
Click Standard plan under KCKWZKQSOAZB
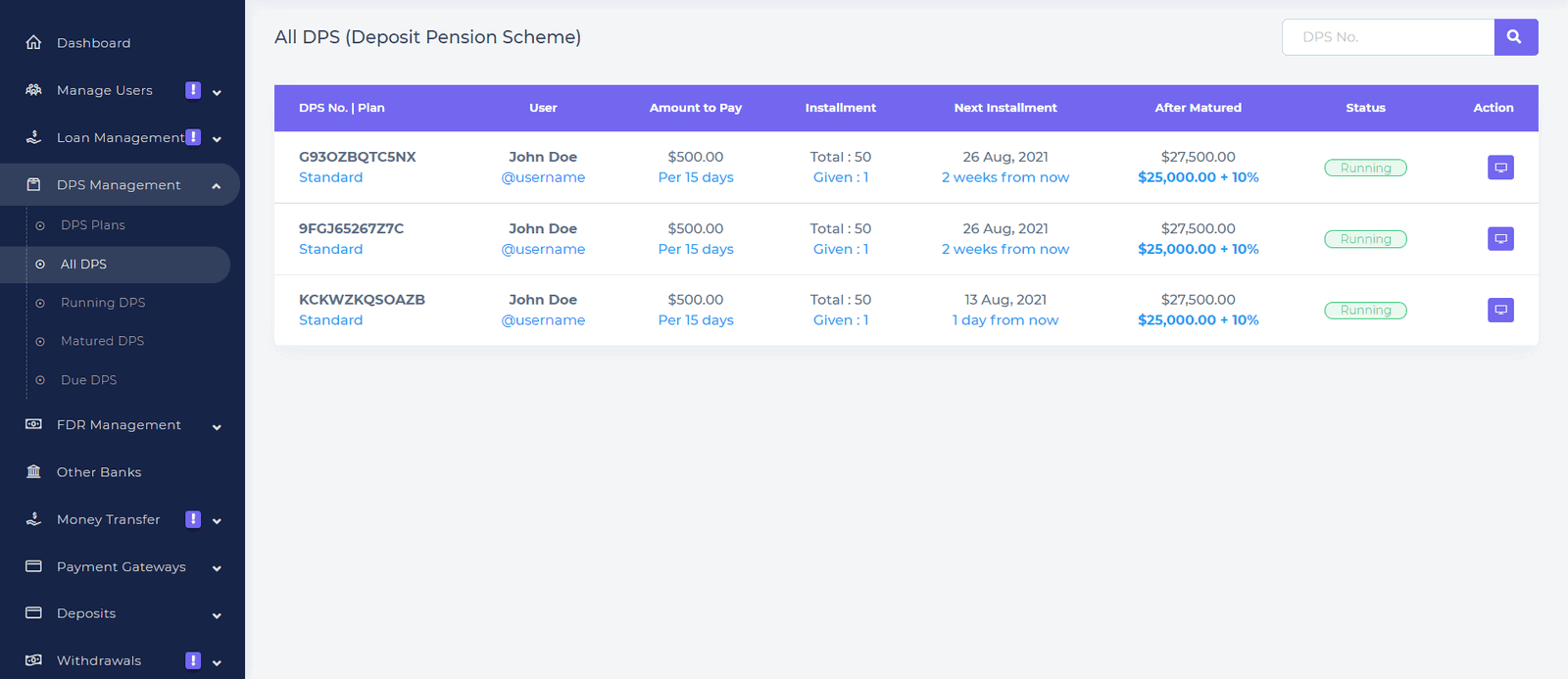330,320
